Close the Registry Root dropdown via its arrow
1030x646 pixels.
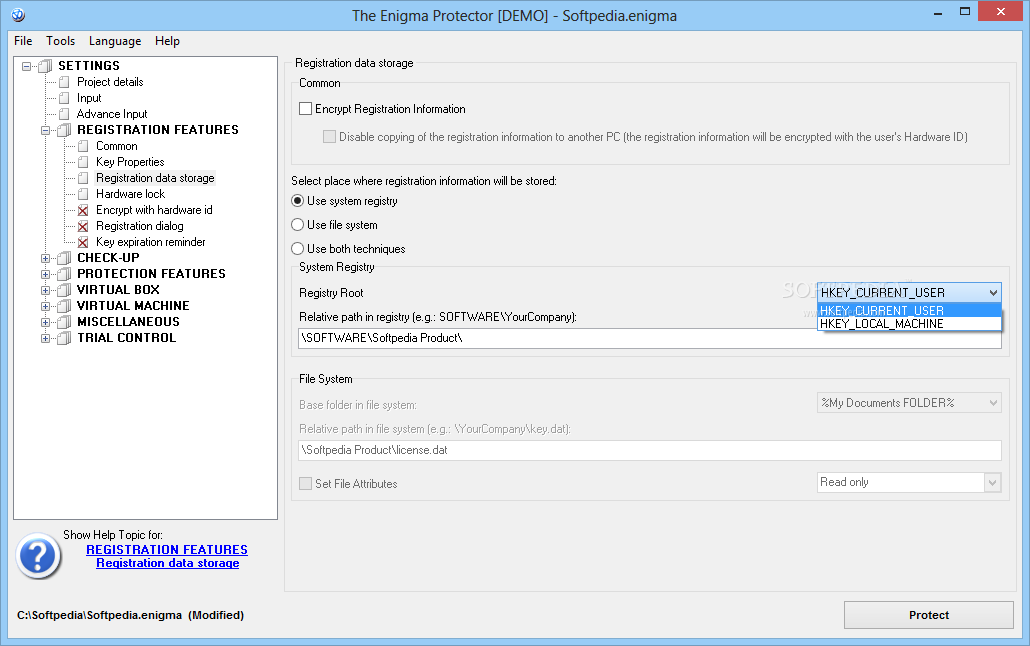993,292
